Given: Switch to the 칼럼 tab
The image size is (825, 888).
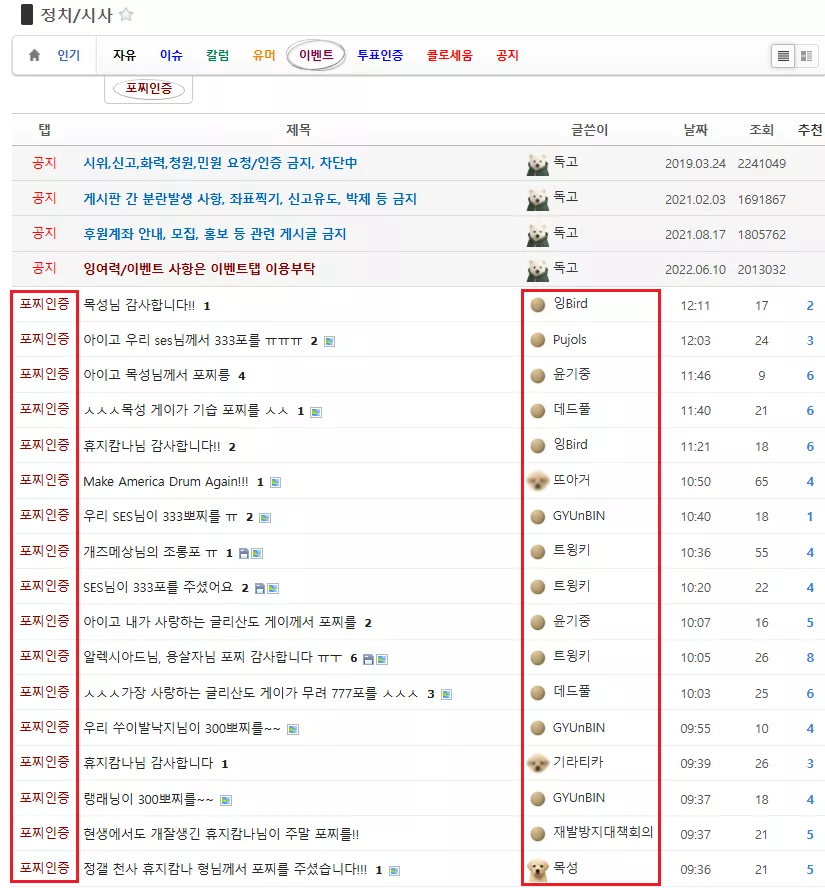Looking at the screenshot, I should 217,56.
